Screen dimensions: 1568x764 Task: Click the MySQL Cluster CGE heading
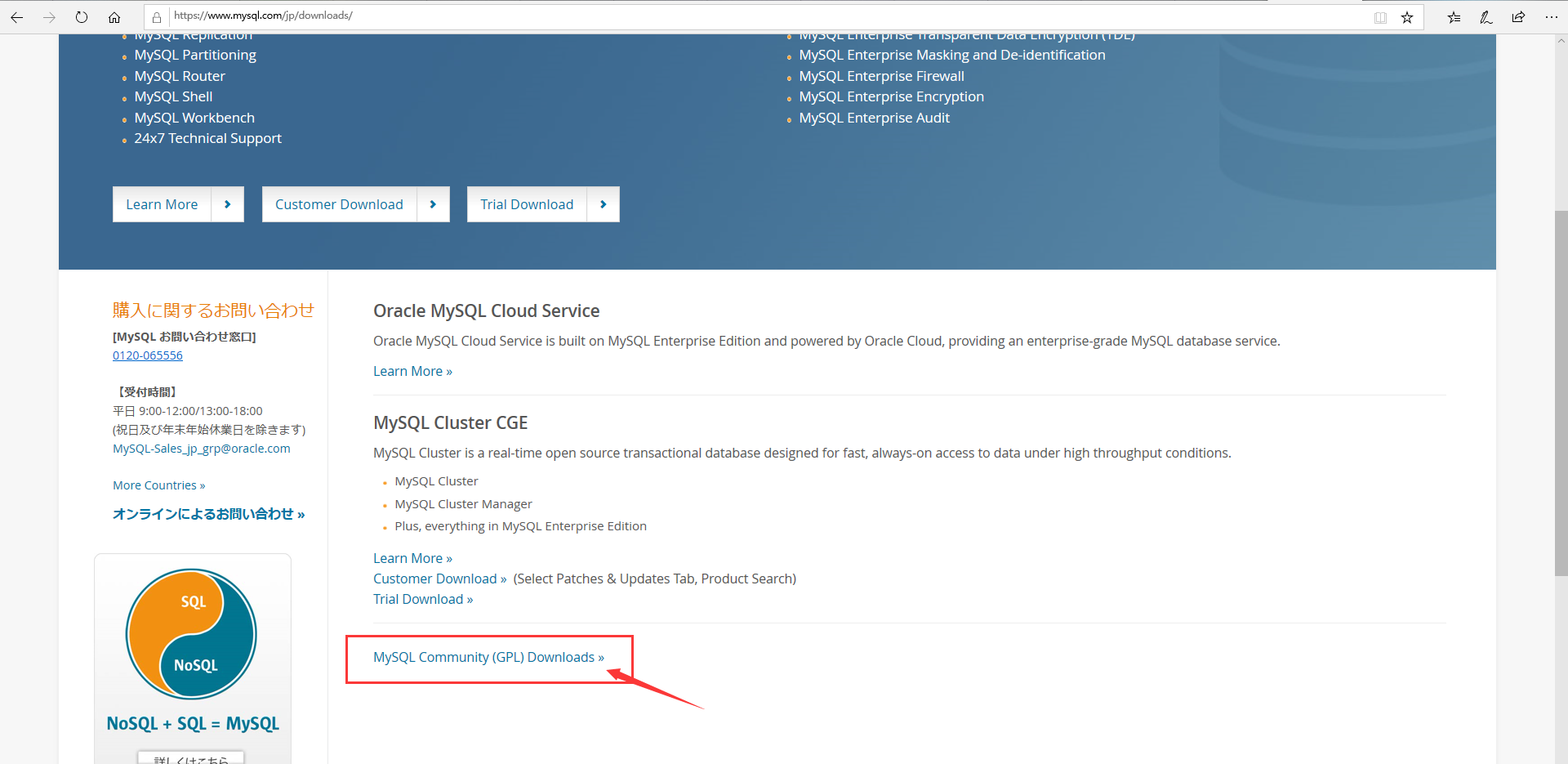451,422
